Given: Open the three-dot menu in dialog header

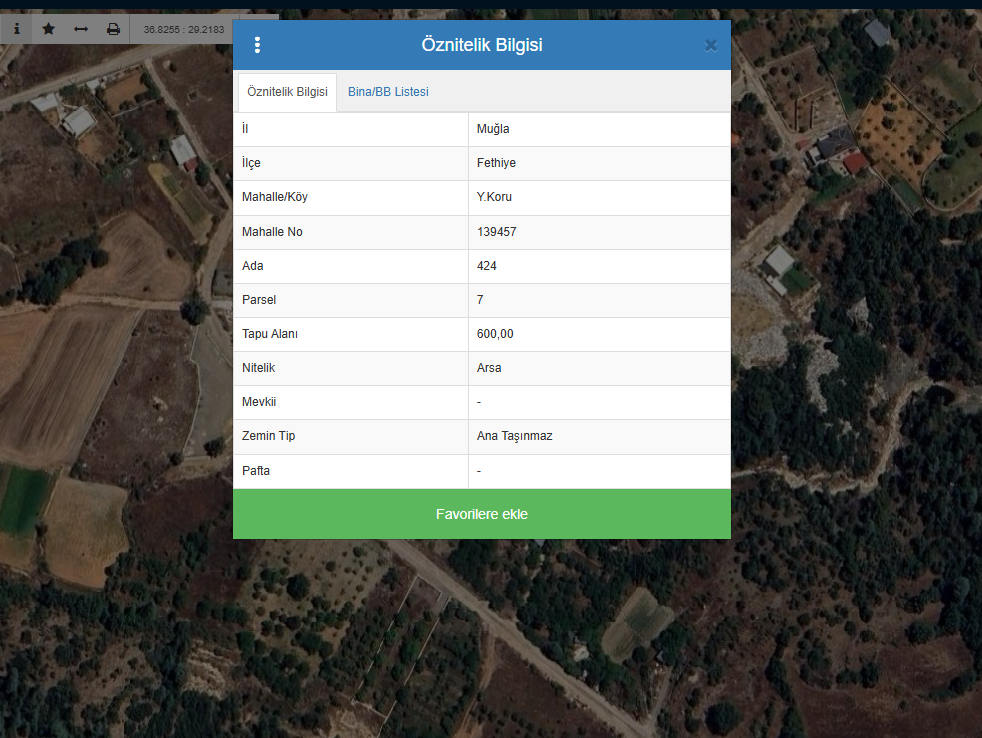Looking at the screenshot, I should (257, 45).
